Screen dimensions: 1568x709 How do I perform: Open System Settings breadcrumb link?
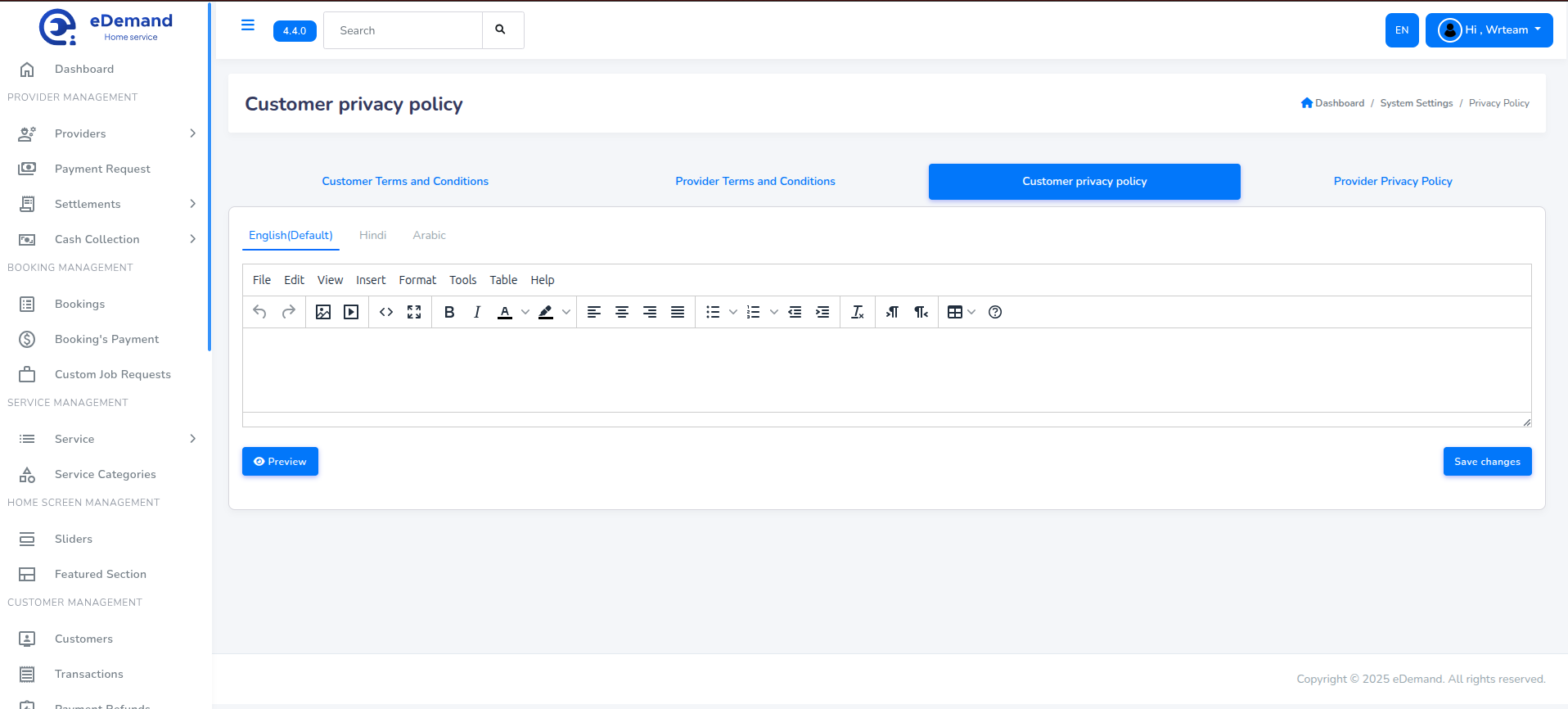click(1417, 103)
